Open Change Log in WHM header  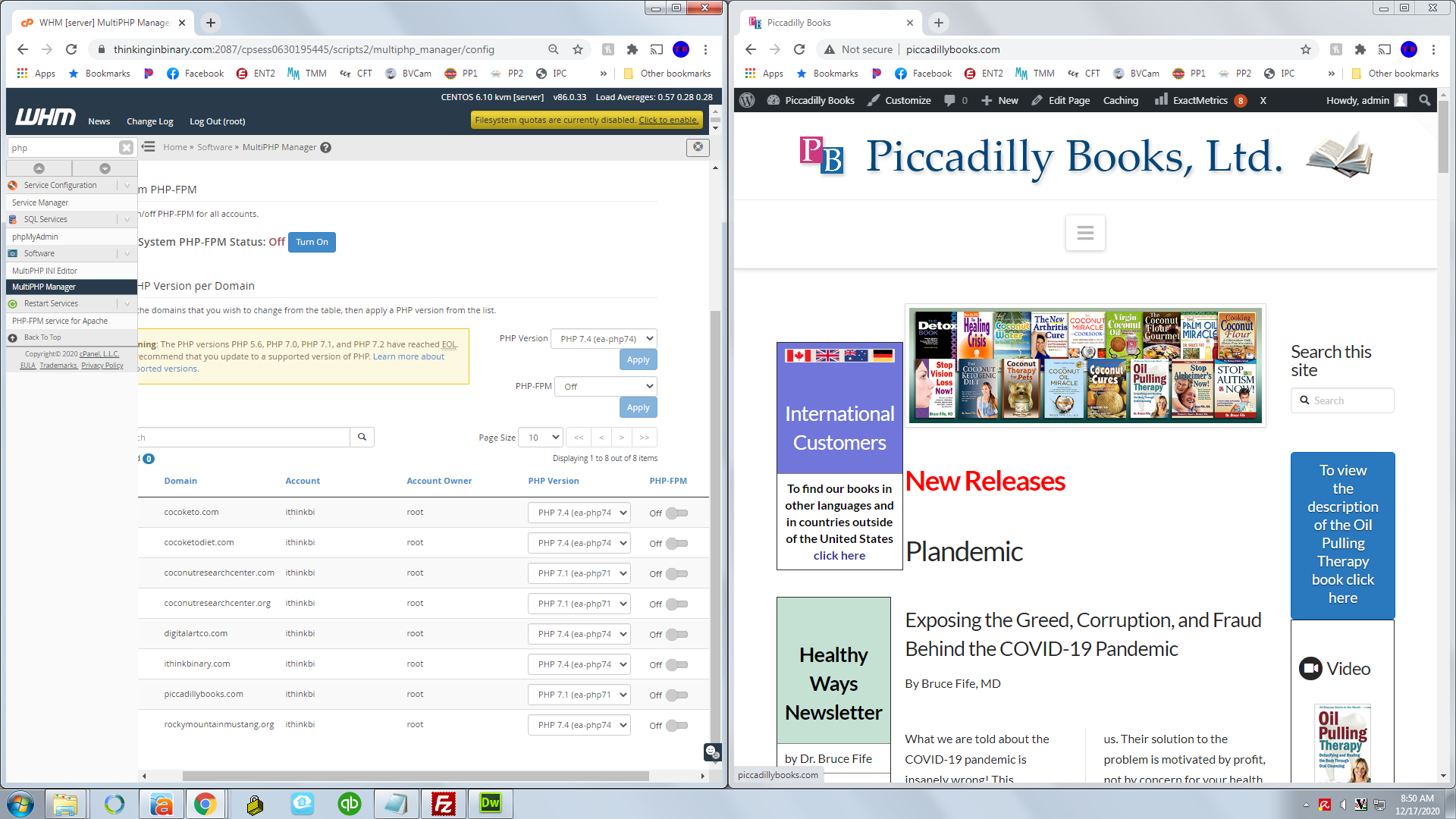(x=149, y=121)
